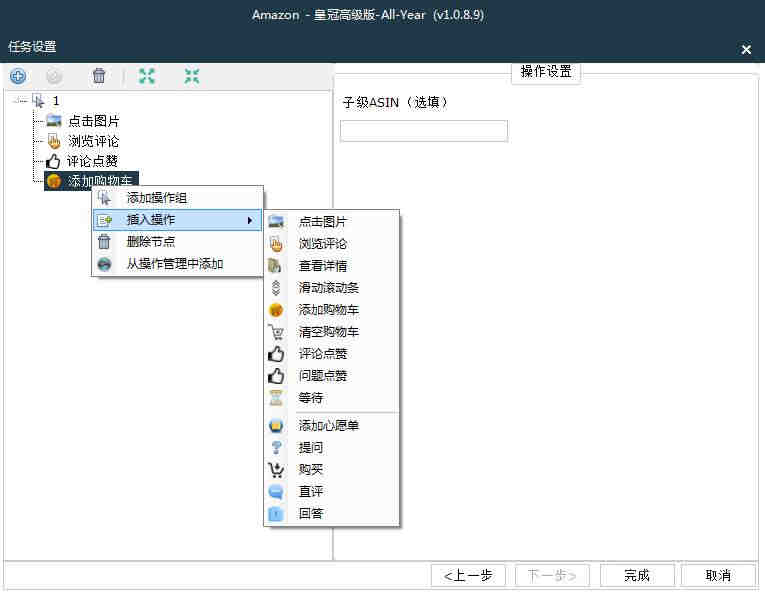The width and height of the screenshot is (765, 592).
Task: Click blue icon beside 回答
Action: tap(276, 513)
